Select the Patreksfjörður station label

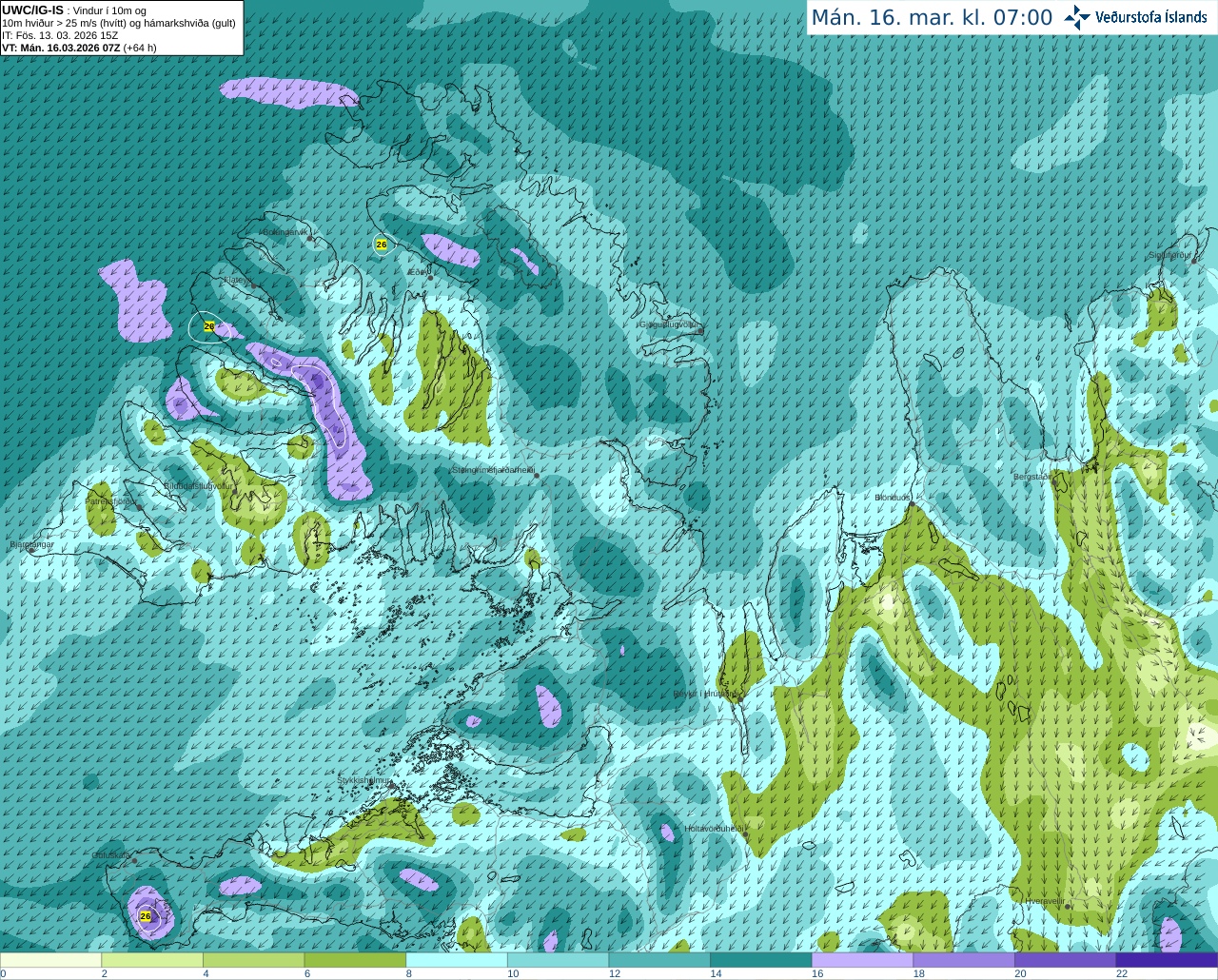pyautogui.click(x=111, y=501)
